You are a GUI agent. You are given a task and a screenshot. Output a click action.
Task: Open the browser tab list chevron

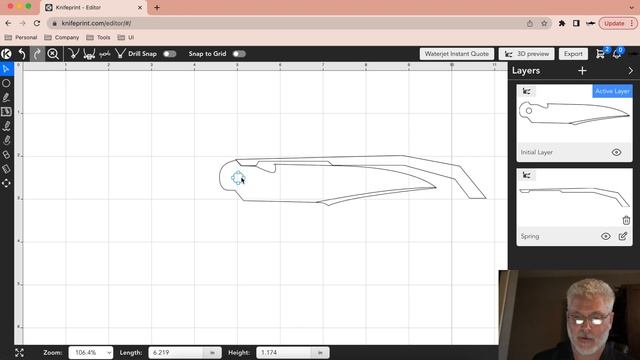631,7
